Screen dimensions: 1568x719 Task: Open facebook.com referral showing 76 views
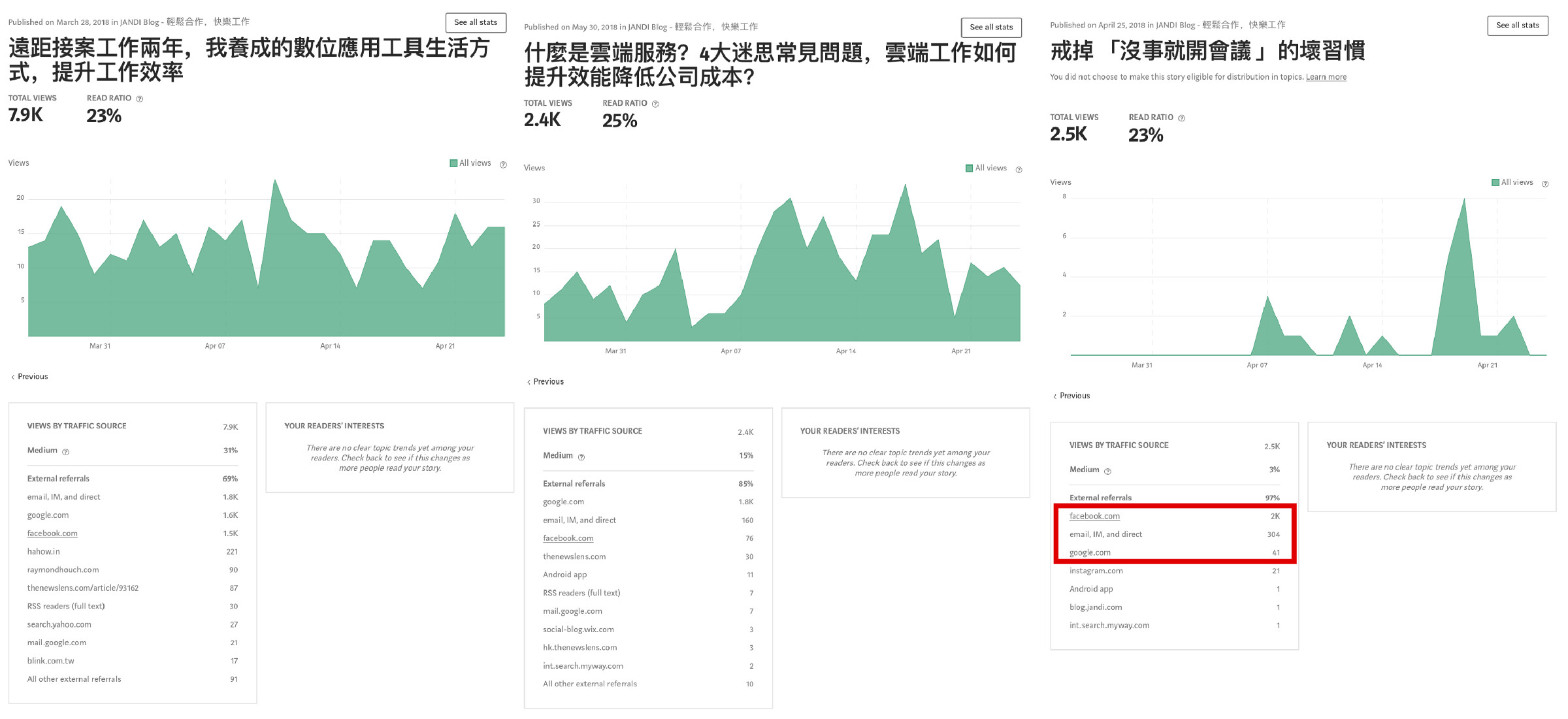[568, 538]
